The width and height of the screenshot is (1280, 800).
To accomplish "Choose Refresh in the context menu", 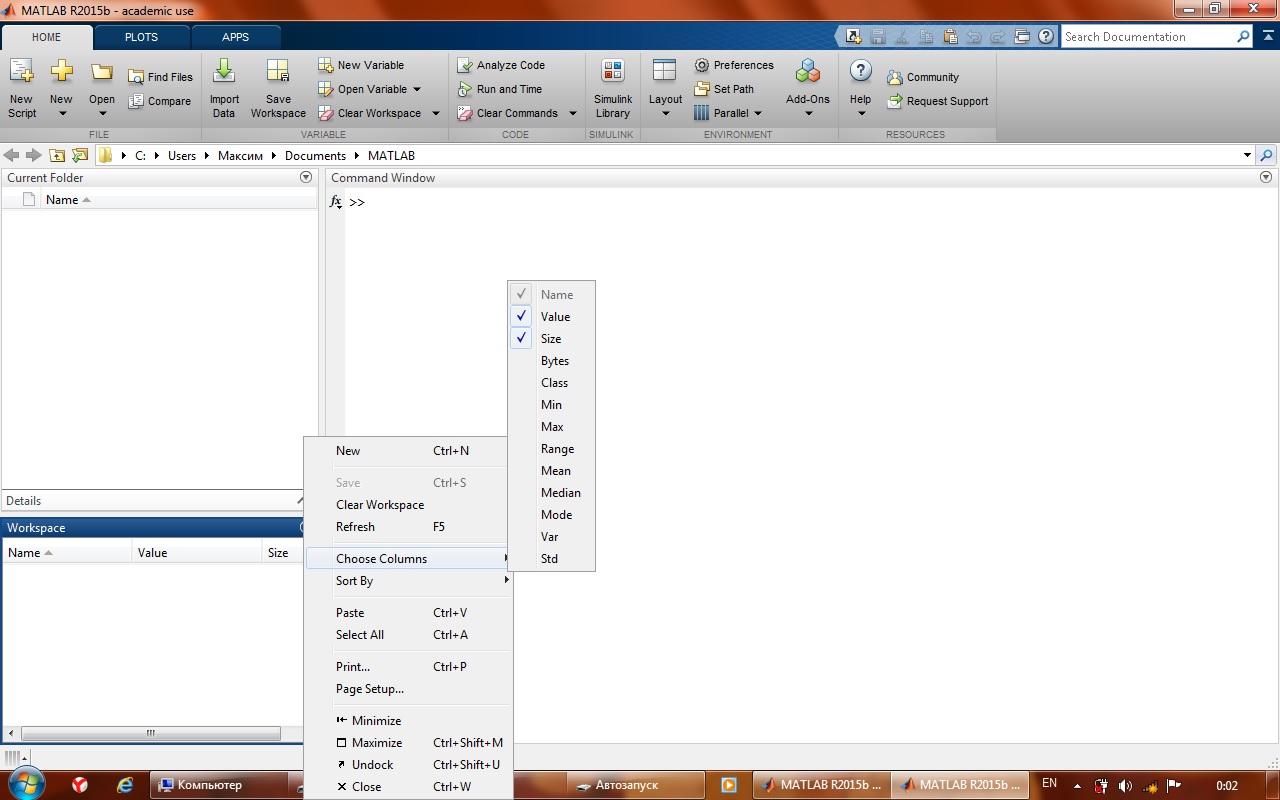I will click(409, 527).
